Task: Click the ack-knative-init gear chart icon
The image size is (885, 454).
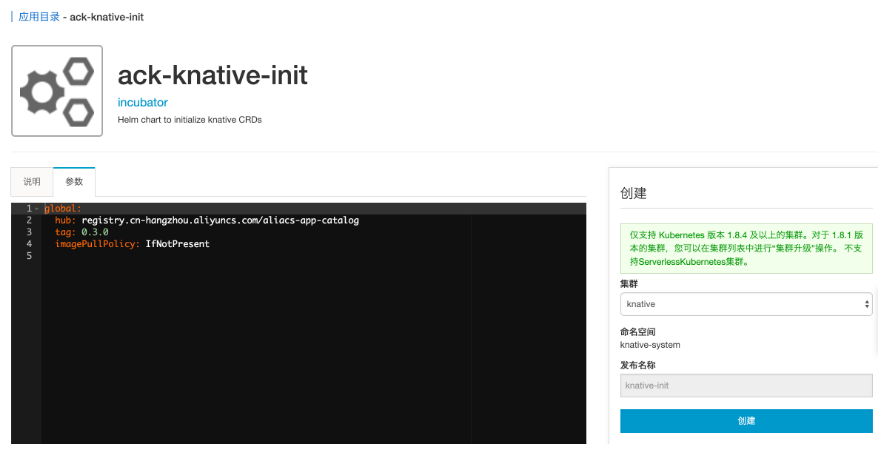Action: [57, 91]
